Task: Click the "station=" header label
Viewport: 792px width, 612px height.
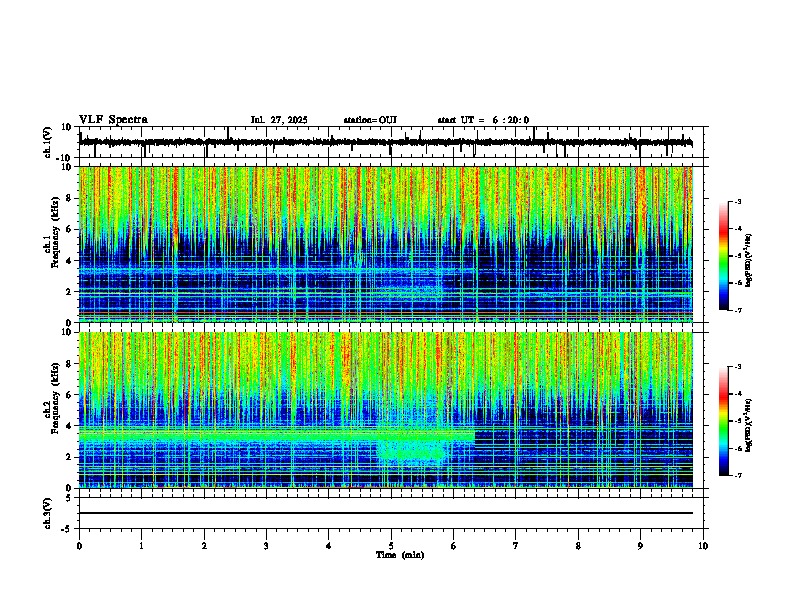Action: 361,120
